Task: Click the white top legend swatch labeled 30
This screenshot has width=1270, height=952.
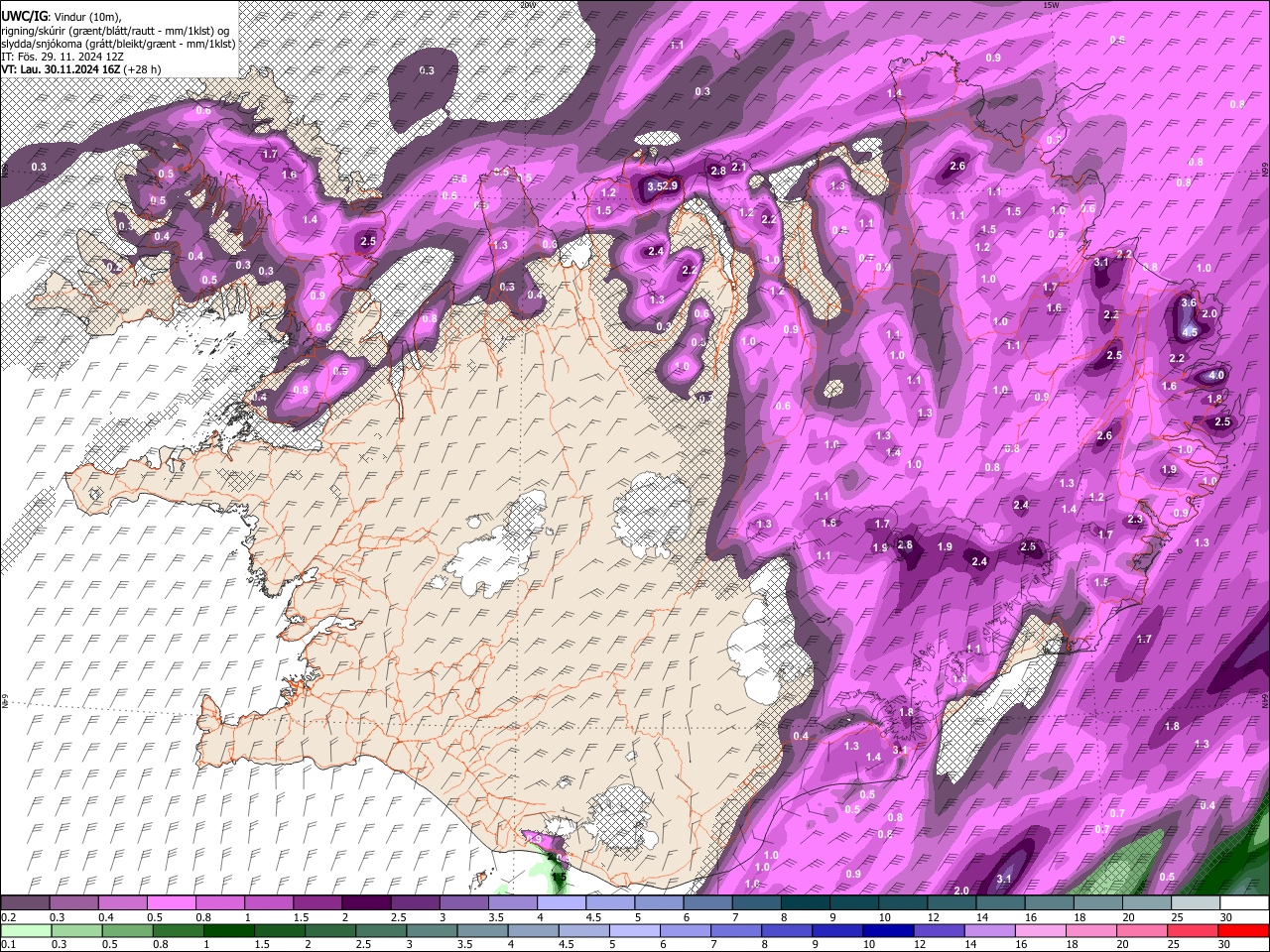Action: pos(1245,902)
